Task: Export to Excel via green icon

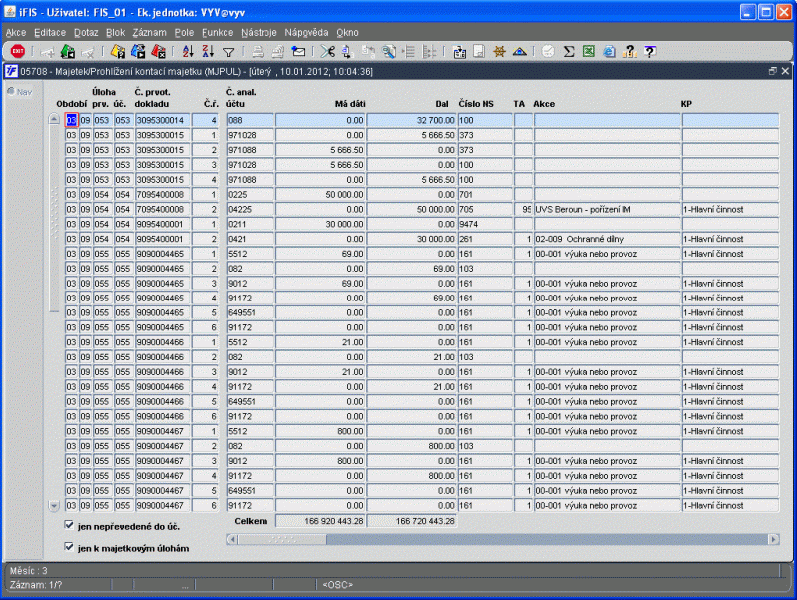Action: pos(589,51)
